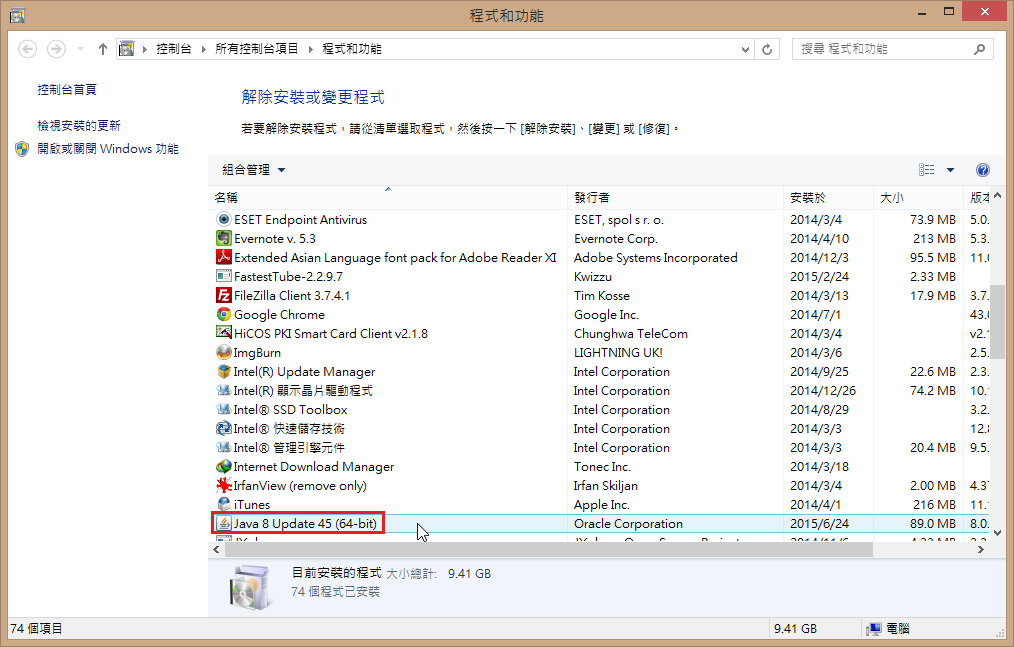Select publisher Kwizzu
Viewport: 1014px width, 647px height.
(592, 277)
